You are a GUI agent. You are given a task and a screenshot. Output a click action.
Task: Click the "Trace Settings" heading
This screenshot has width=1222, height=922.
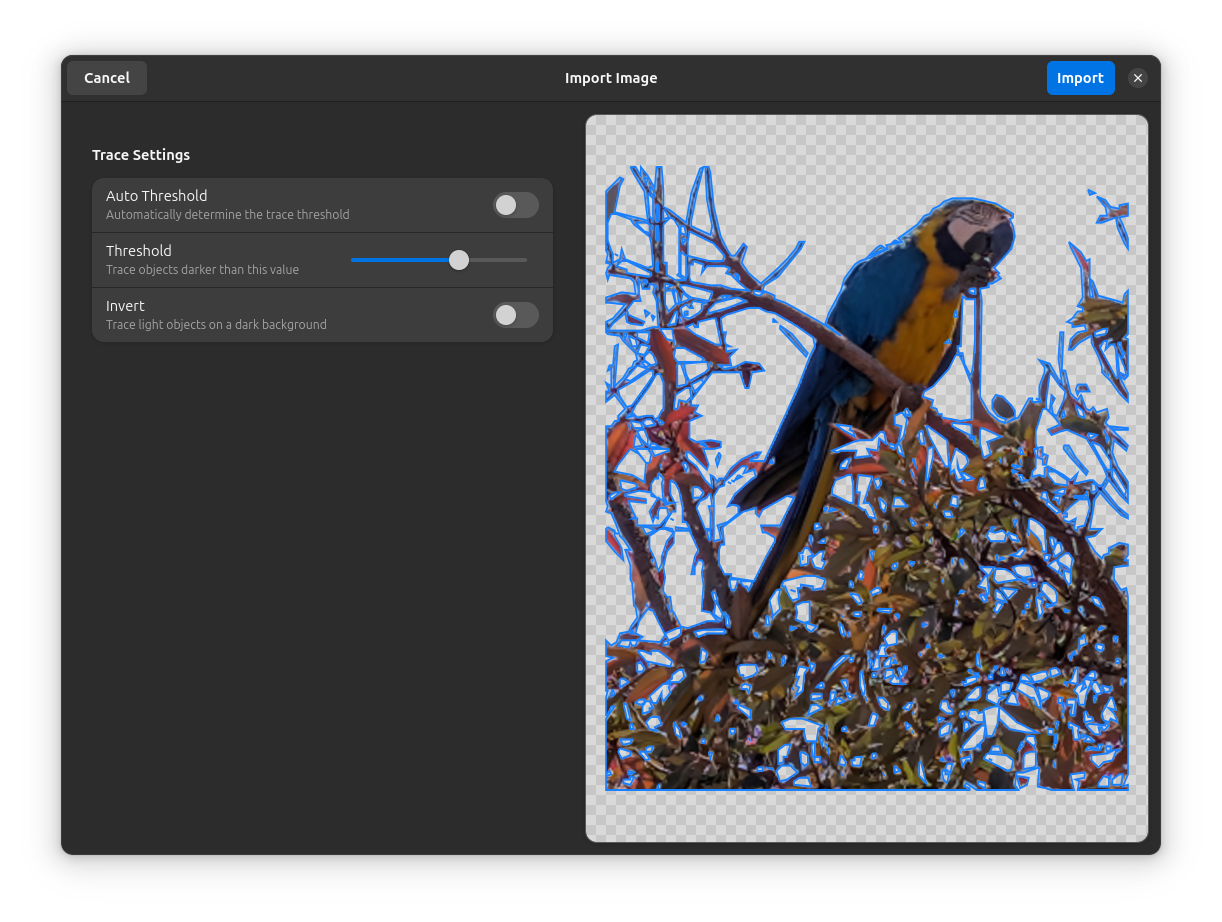pos(141,155)
